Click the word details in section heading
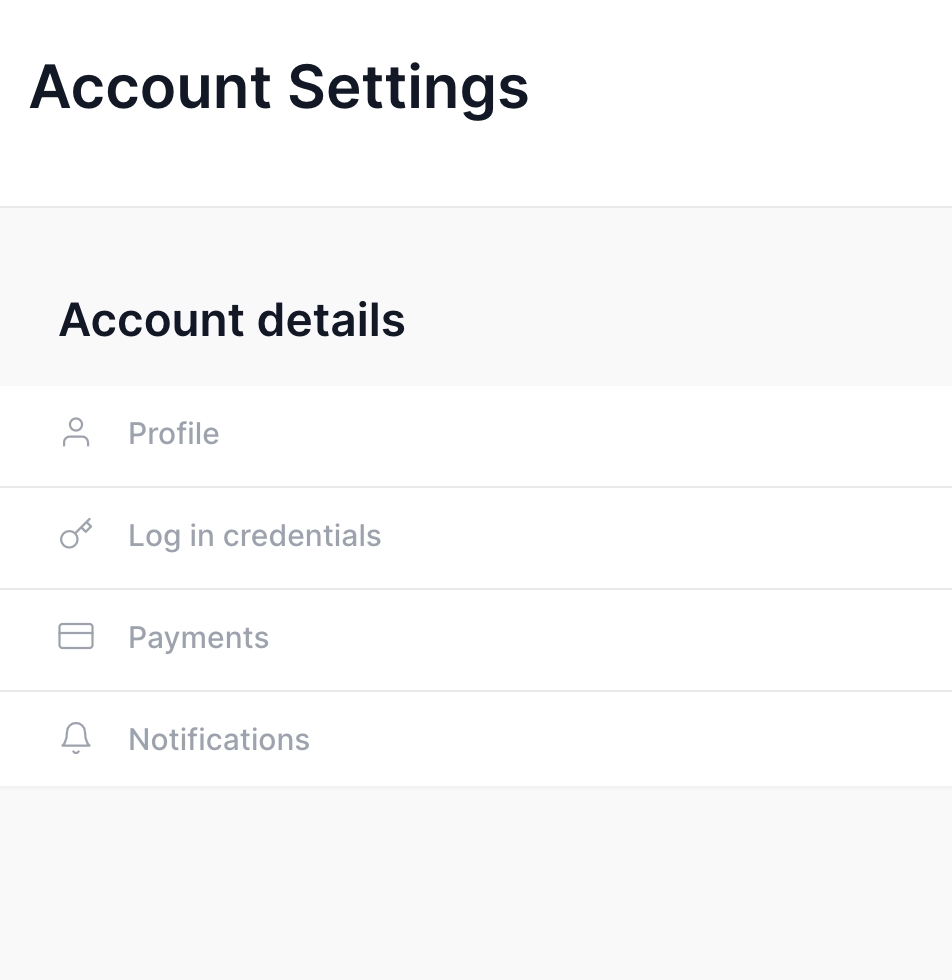This screenshot has width=952, height=980. [x=331, y=320]
